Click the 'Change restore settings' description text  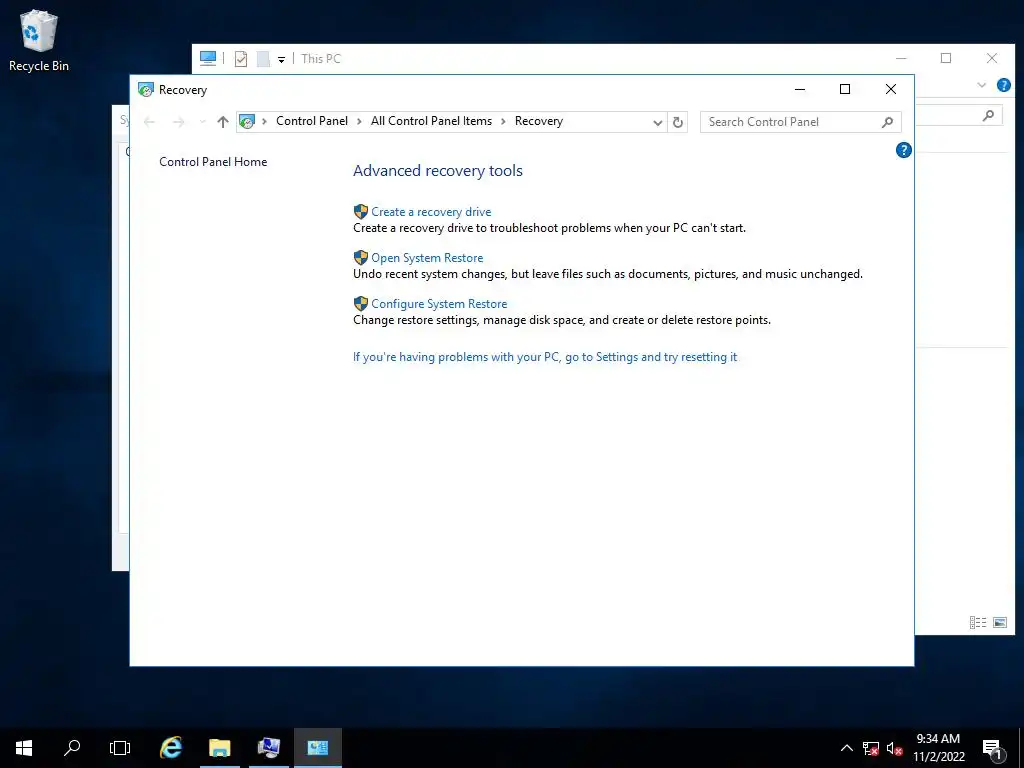coord(562,320)
